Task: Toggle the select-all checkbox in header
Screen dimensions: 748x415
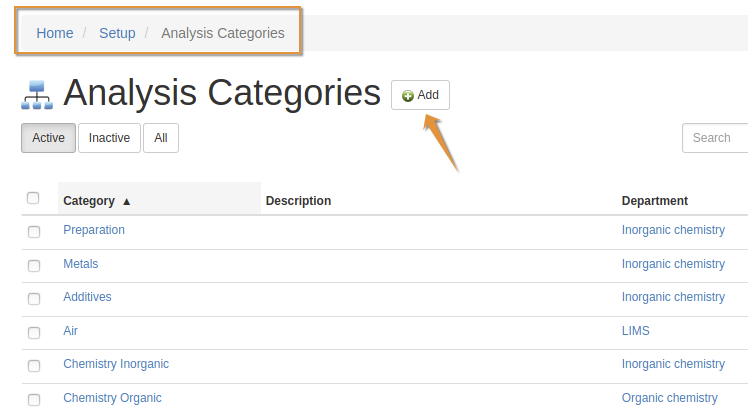Action: click(x=33, y=198)
